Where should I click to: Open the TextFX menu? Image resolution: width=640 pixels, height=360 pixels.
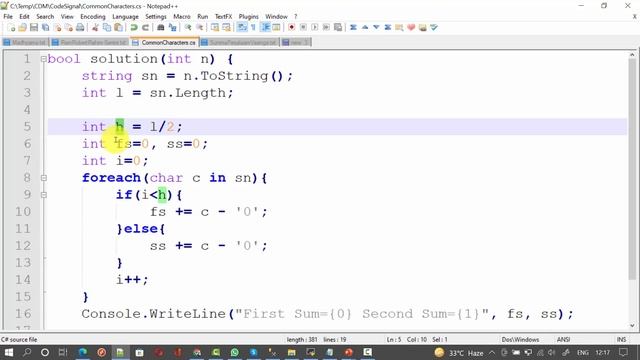[x=223, y=16]
